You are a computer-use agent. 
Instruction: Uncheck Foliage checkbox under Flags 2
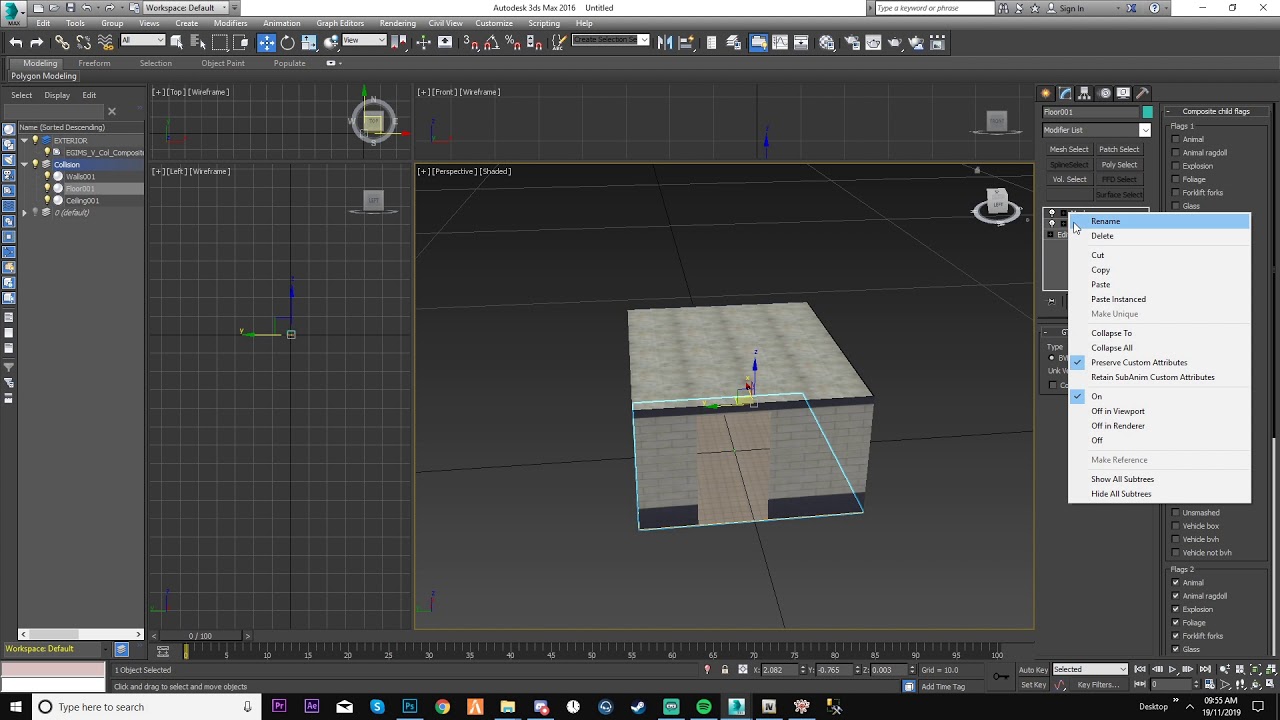click(1176, 623)
